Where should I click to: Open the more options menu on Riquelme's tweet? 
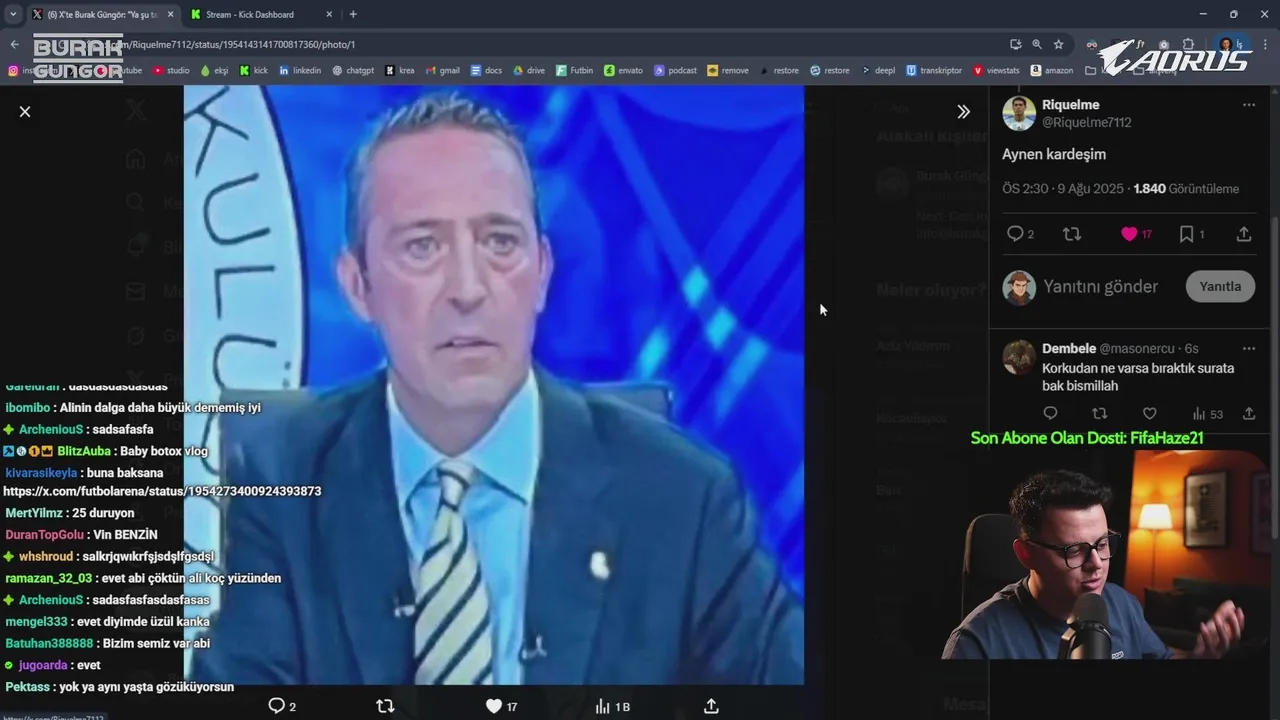click(x=1248, y=105)
